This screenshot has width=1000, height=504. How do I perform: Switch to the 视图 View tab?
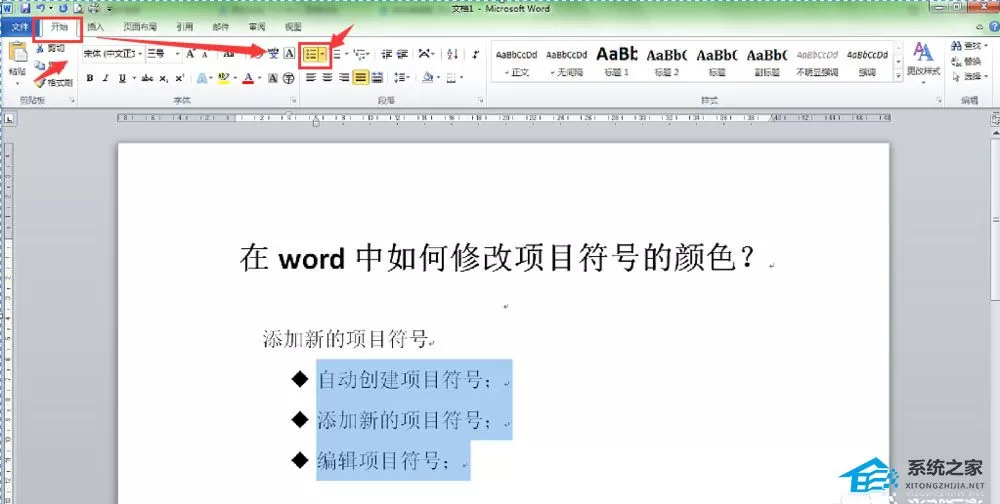point(293,27)
